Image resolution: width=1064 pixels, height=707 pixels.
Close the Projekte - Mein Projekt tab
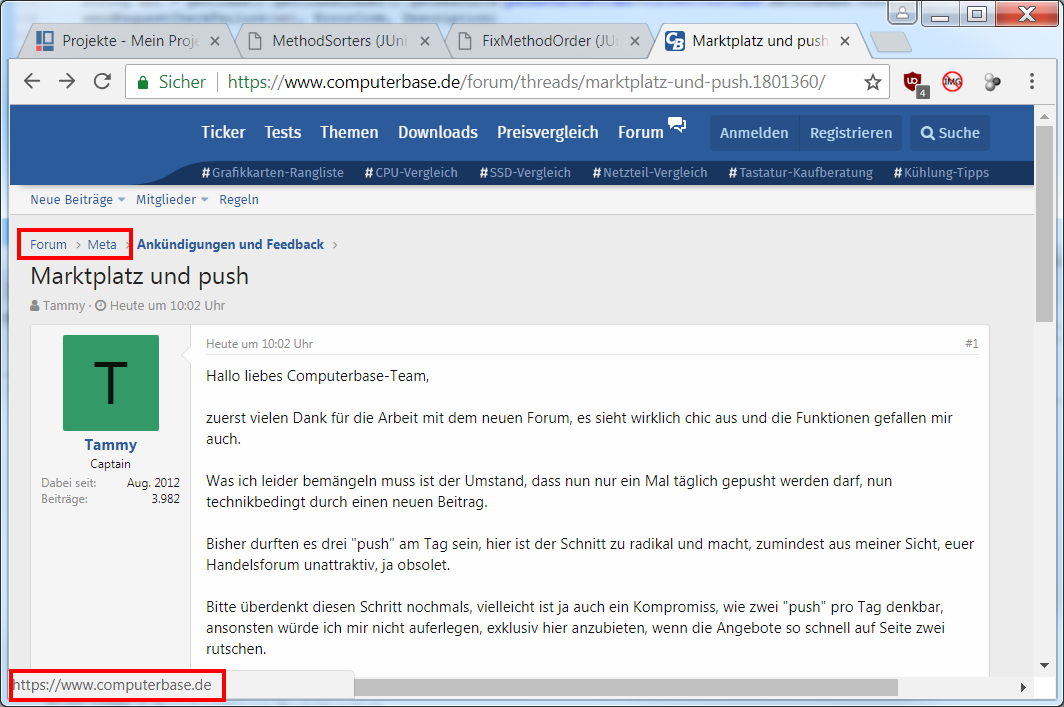click(215, 41)
